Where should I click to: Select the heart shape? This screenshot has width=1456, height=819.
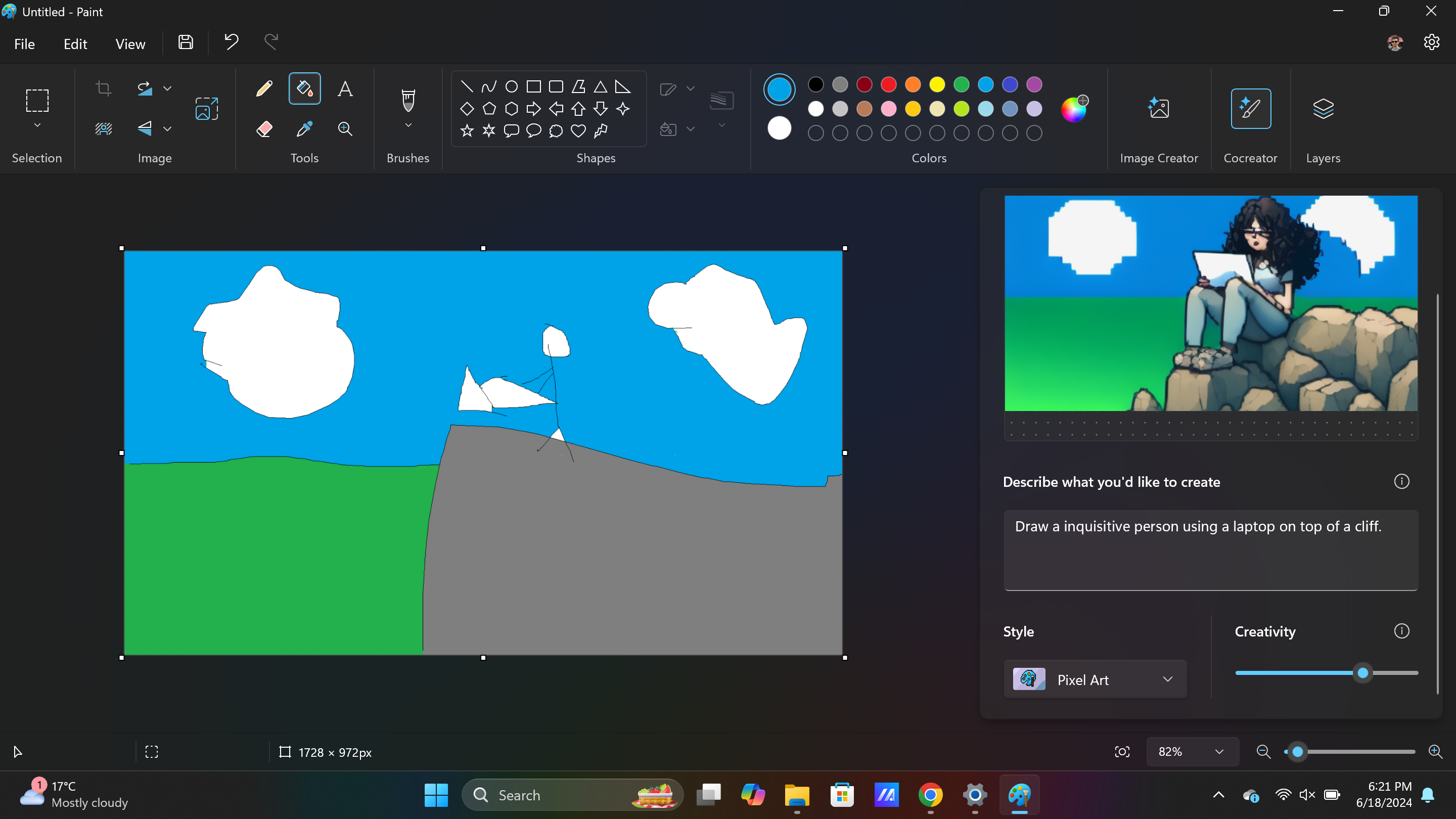(x=578, y=131)
